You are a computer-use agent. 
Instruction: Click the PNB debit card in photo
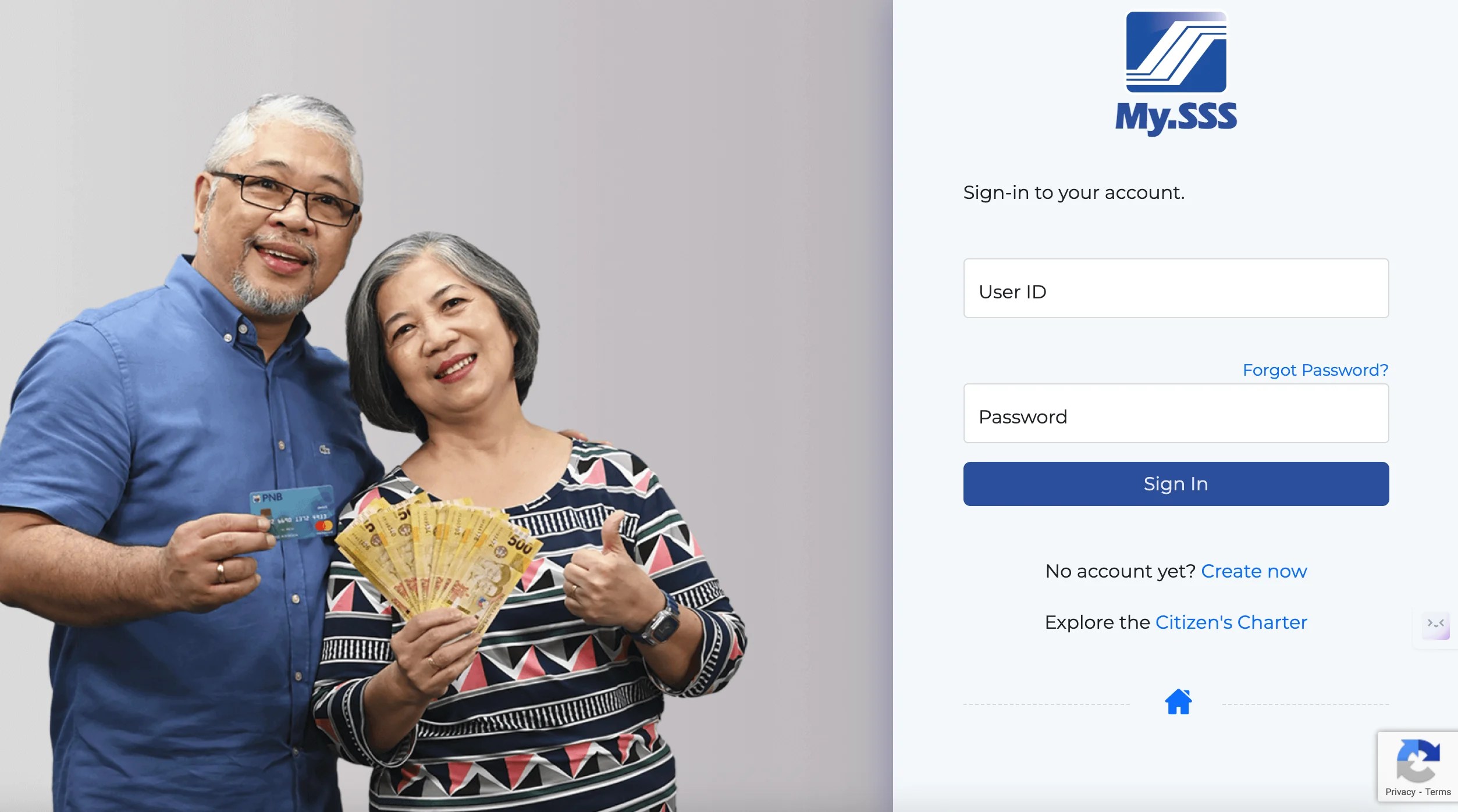[x=293, y=512]
